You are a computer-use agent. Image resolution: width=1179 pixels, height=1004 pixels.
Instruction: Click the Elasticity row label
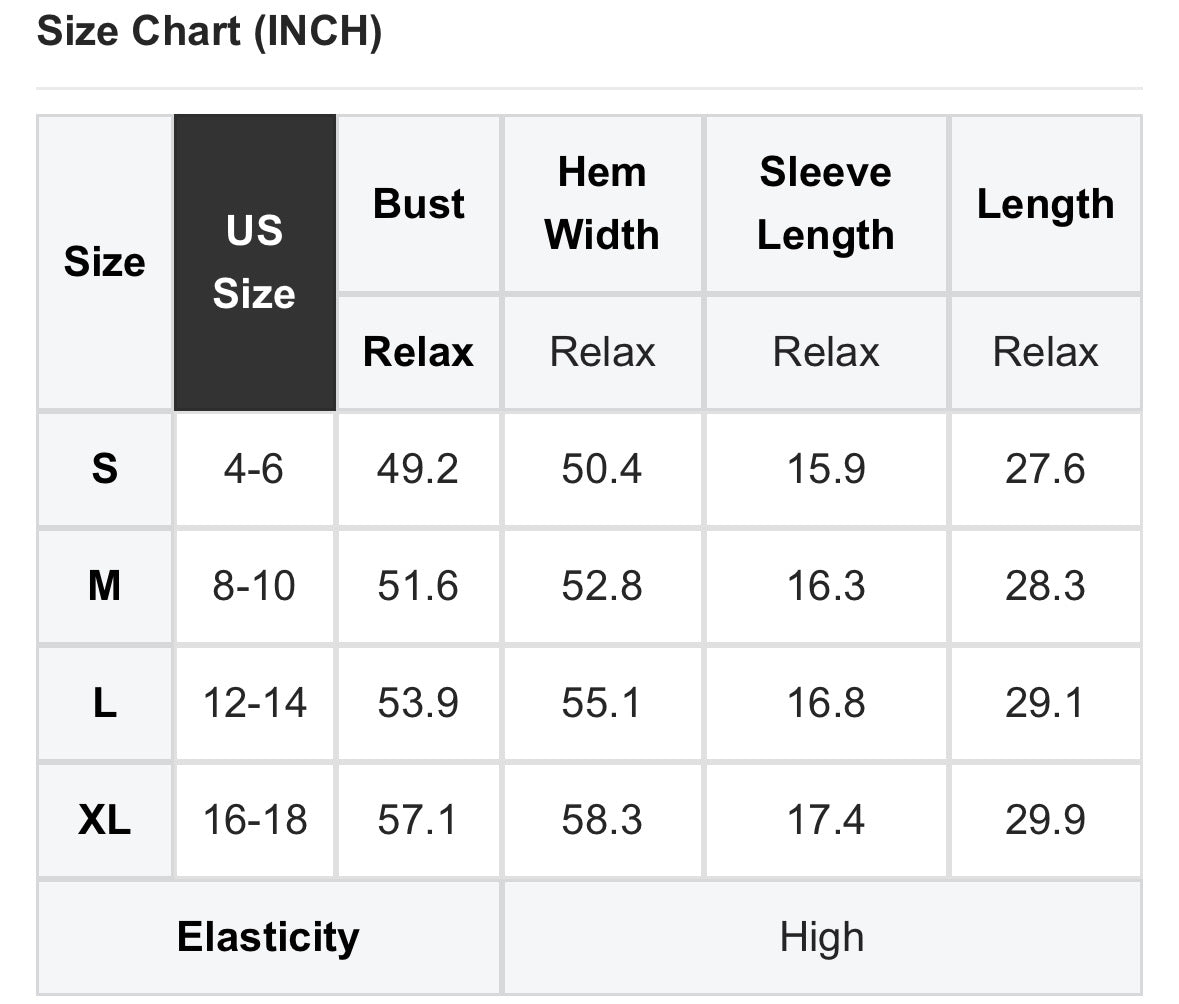click(268, 938)
